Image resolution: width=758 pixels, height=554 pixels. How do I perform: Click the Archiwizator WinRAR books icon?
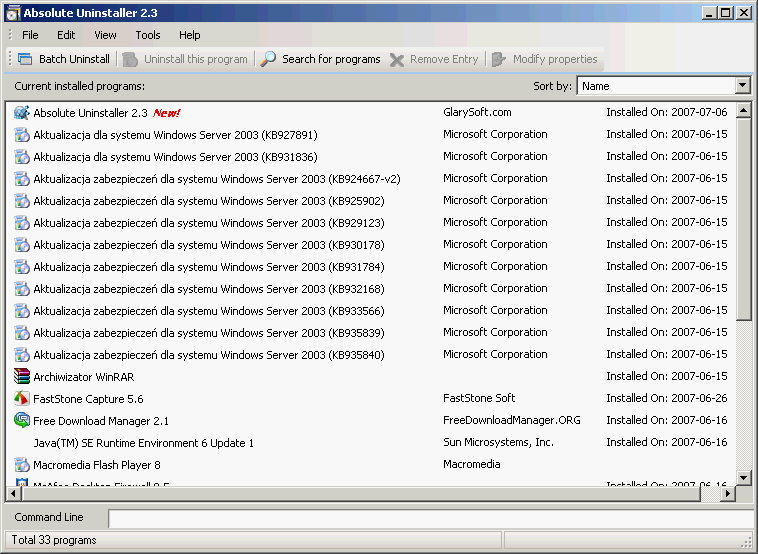pyautogui.click(x=22, y=377)
